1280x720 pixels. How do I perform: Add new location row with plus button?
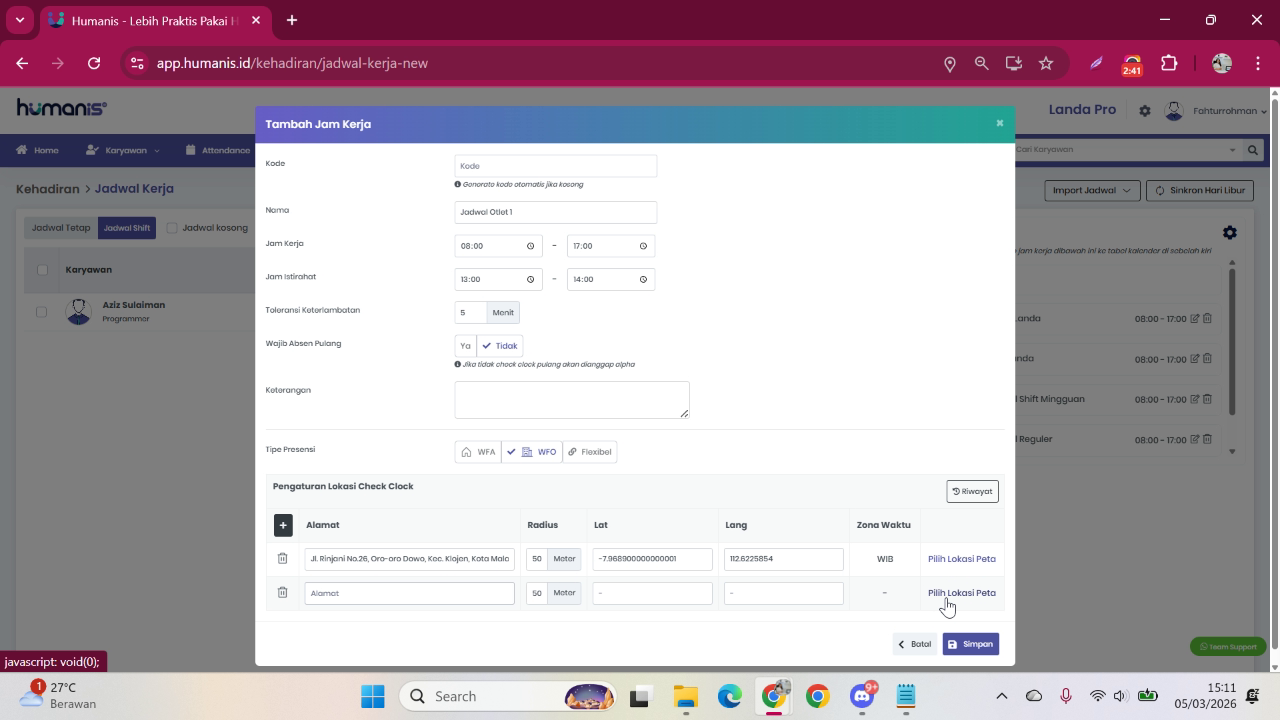click(283, 525)
